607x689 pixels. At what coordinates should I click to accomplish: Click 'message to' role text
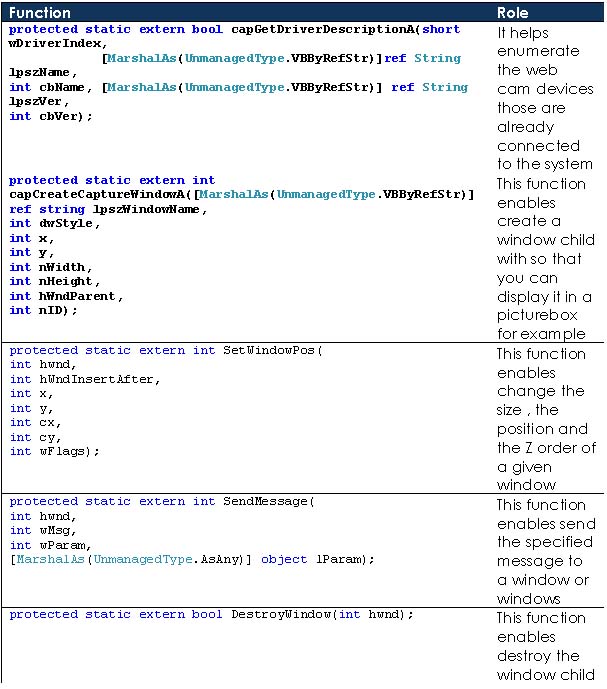[540, 562]
